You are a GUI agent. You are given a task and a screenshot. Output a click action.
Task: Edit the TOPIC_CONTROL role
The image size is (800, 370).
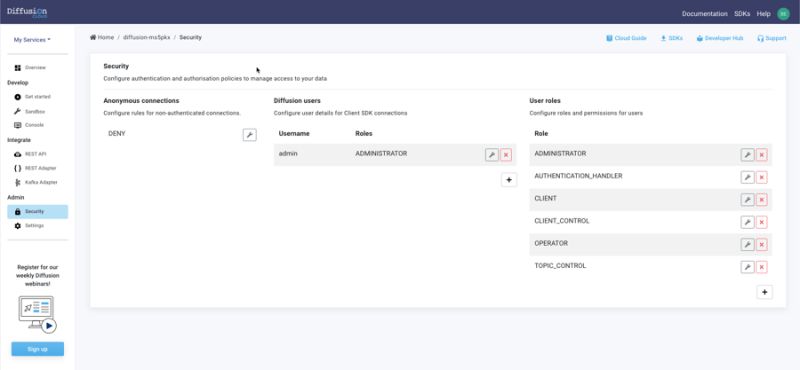coord(747,267)
